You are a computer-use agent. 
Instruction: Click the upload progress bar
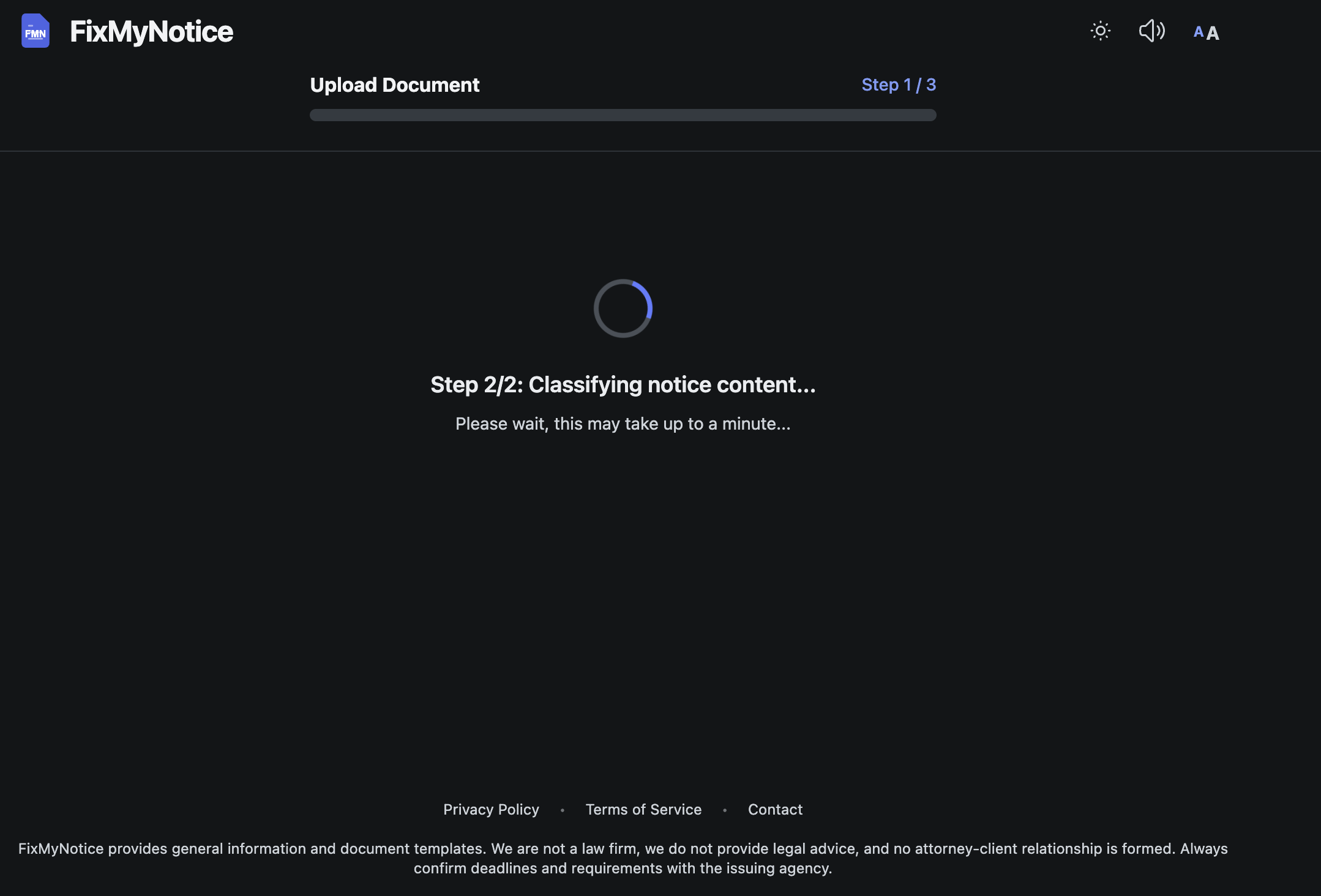coord(623,115)
